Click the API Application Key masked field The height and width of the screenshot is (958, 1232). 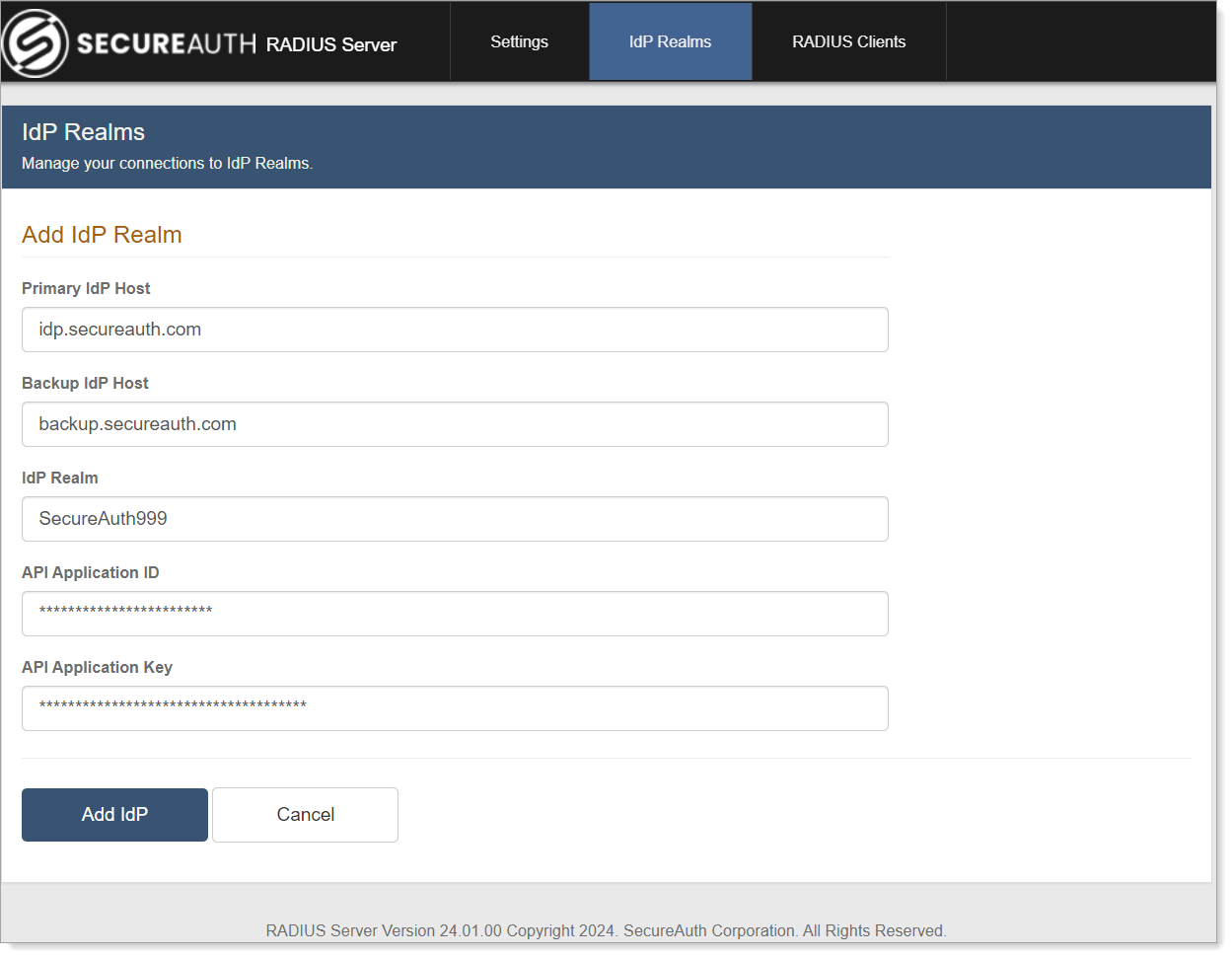click(x=455, y=708)
